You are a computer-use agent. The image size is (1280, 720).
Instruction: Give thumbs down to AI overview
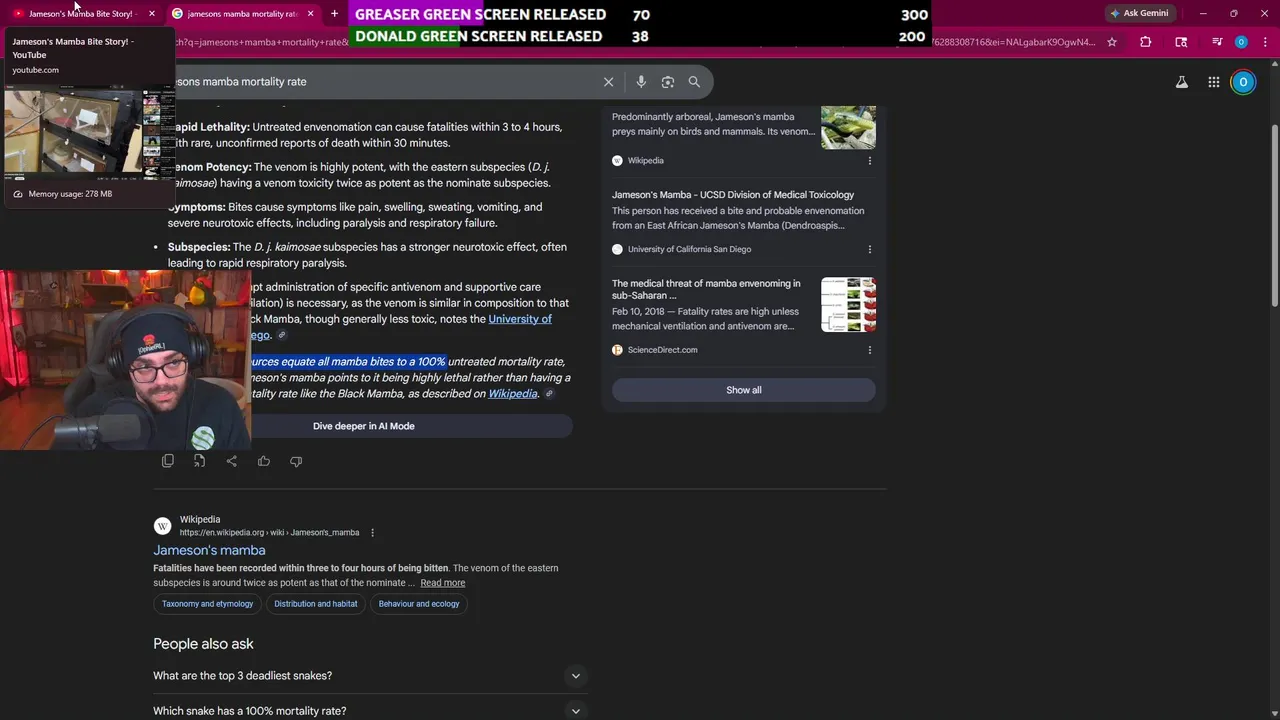(296, 461)
